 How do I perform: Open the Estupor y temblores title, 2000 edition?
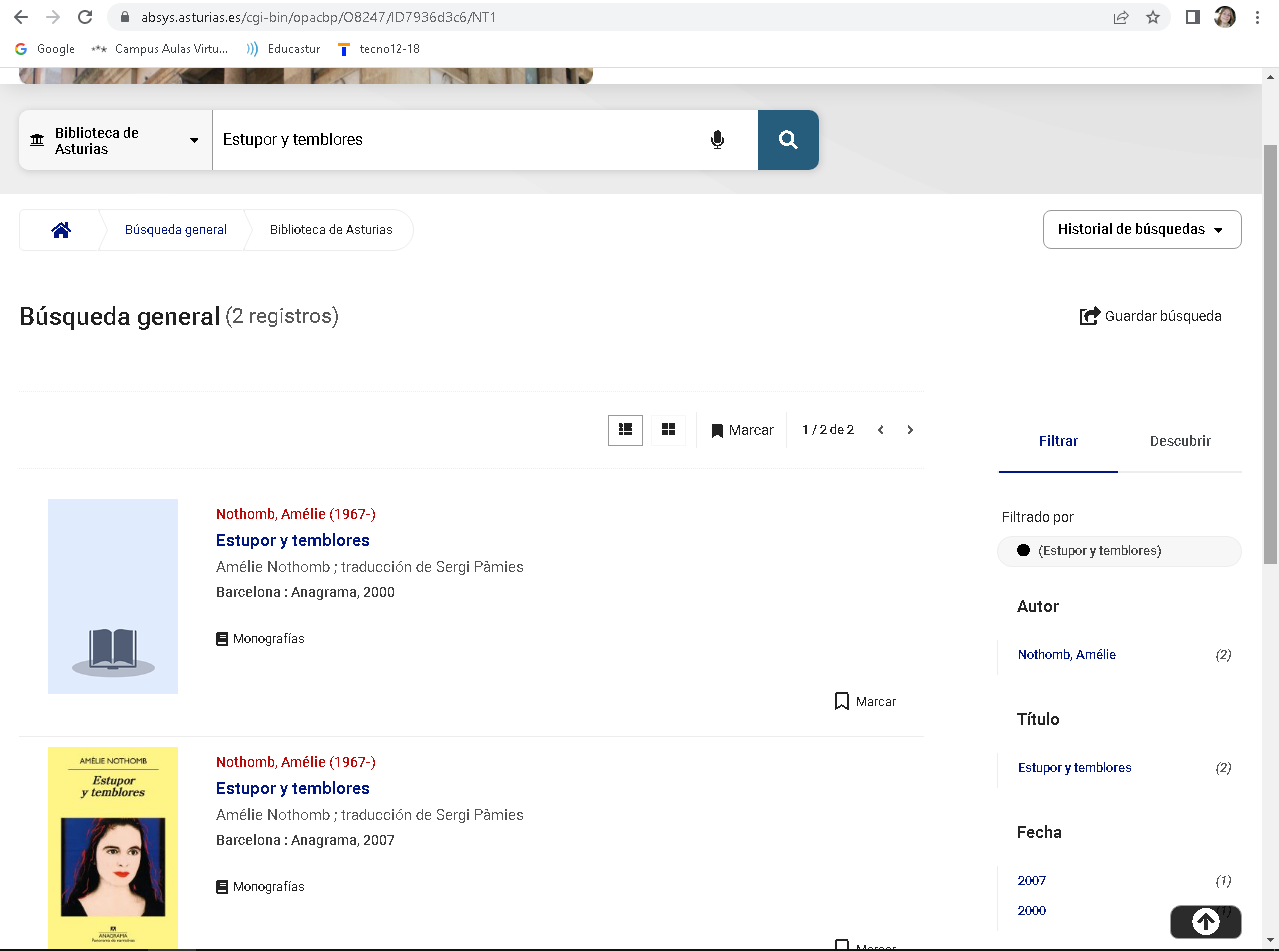click(x=293, y=540)
